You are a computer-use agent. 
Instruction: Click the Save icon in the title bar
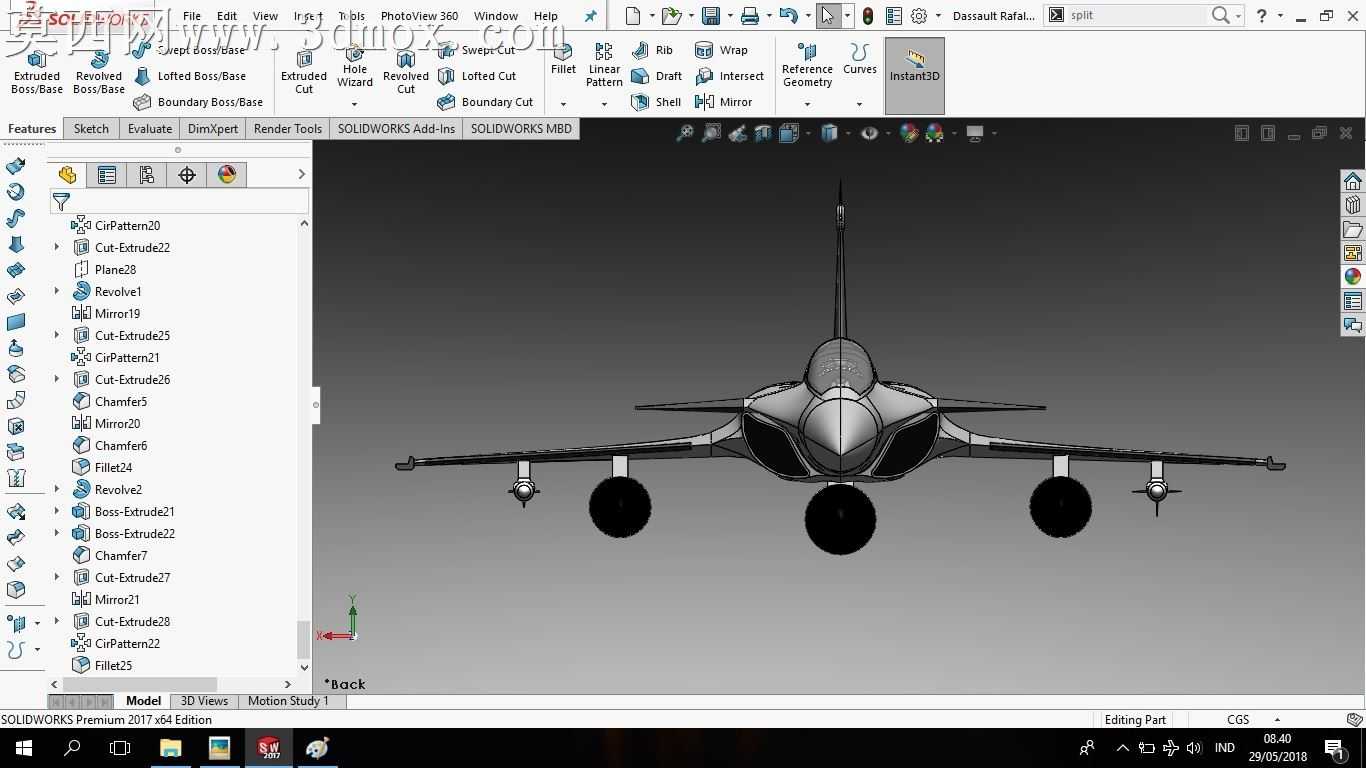tap(711, 16)
